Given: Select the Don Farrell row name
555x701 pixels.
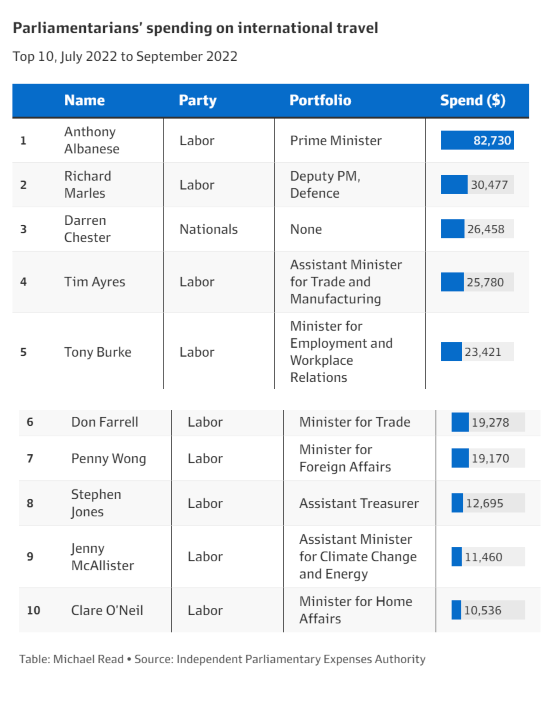Looking at the screenshot, I should click(105, 422).
